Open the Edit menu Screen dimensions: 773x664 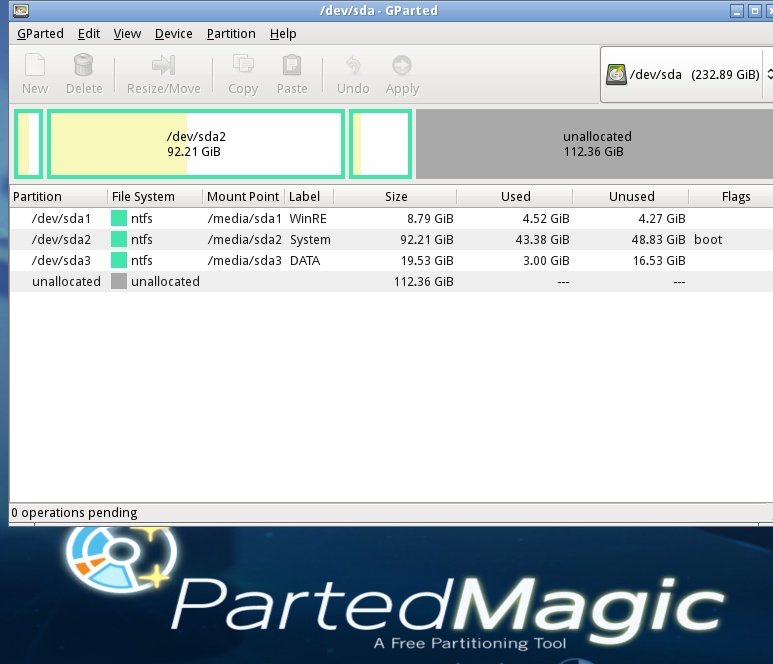coord(89,34)
